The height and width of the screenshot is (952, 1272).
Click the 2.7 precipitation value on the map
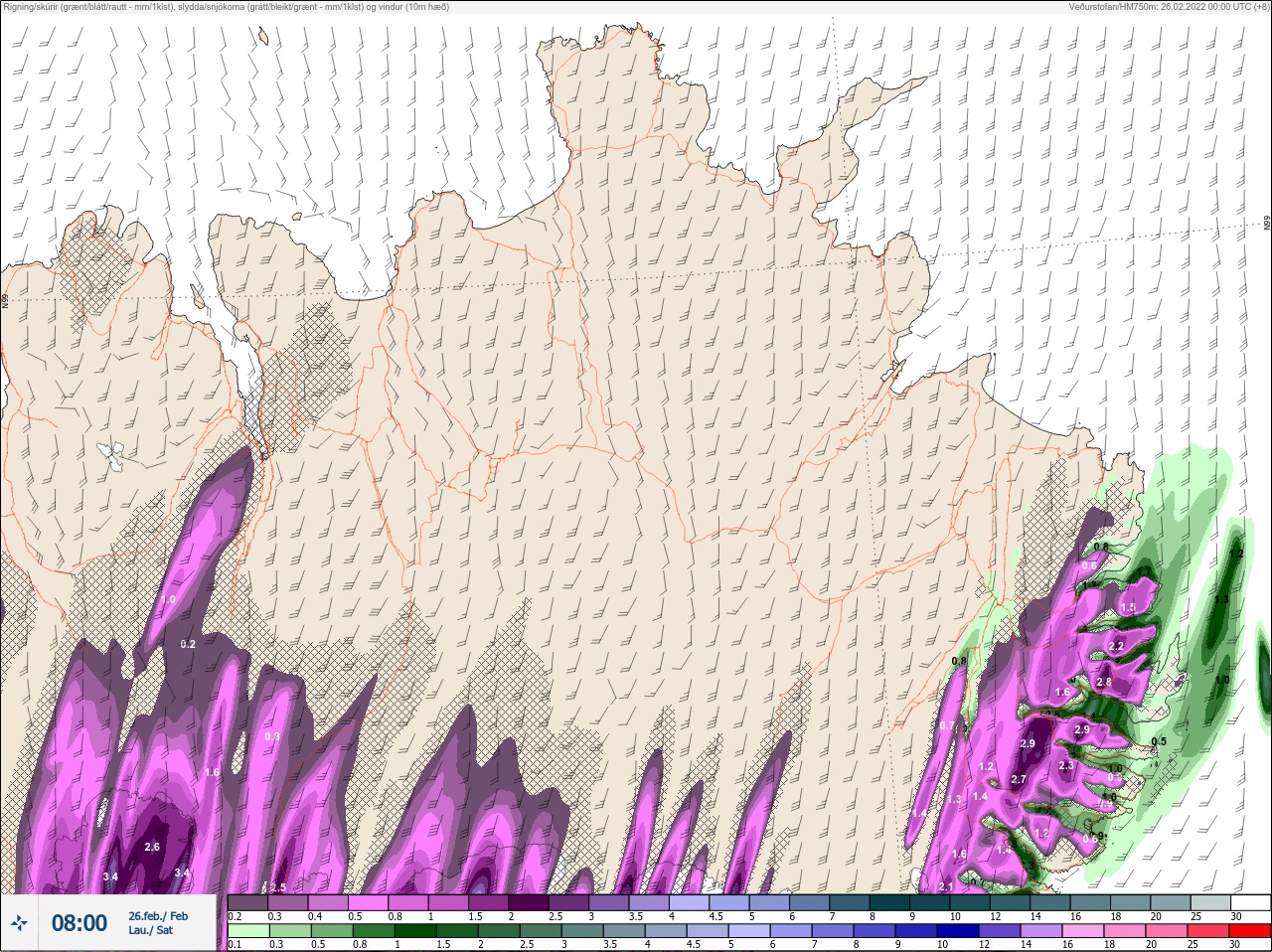click(x=1019, y=780)
